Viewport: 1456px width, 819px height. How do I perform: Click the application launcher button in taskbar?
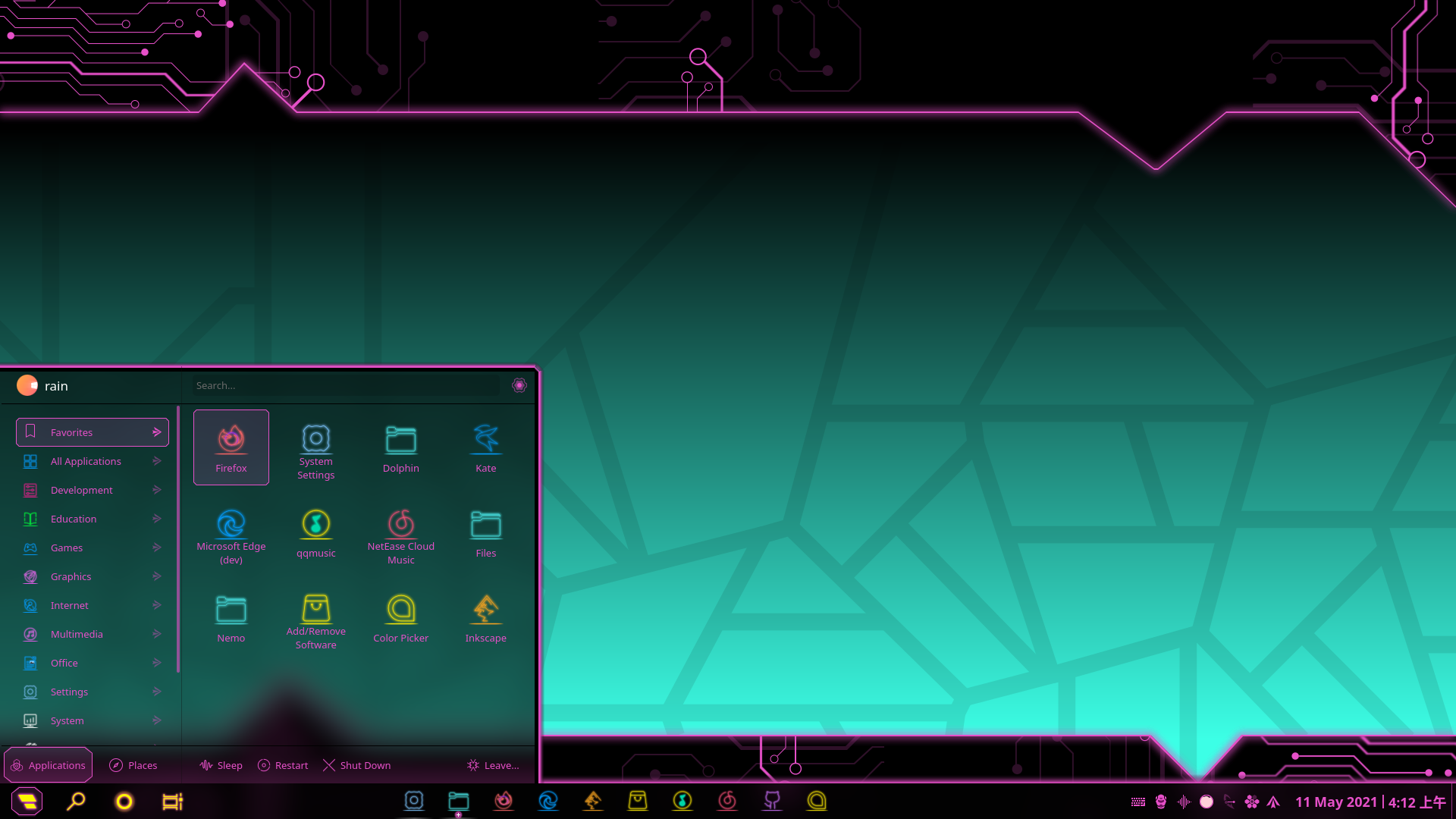(x=27, y=802)
